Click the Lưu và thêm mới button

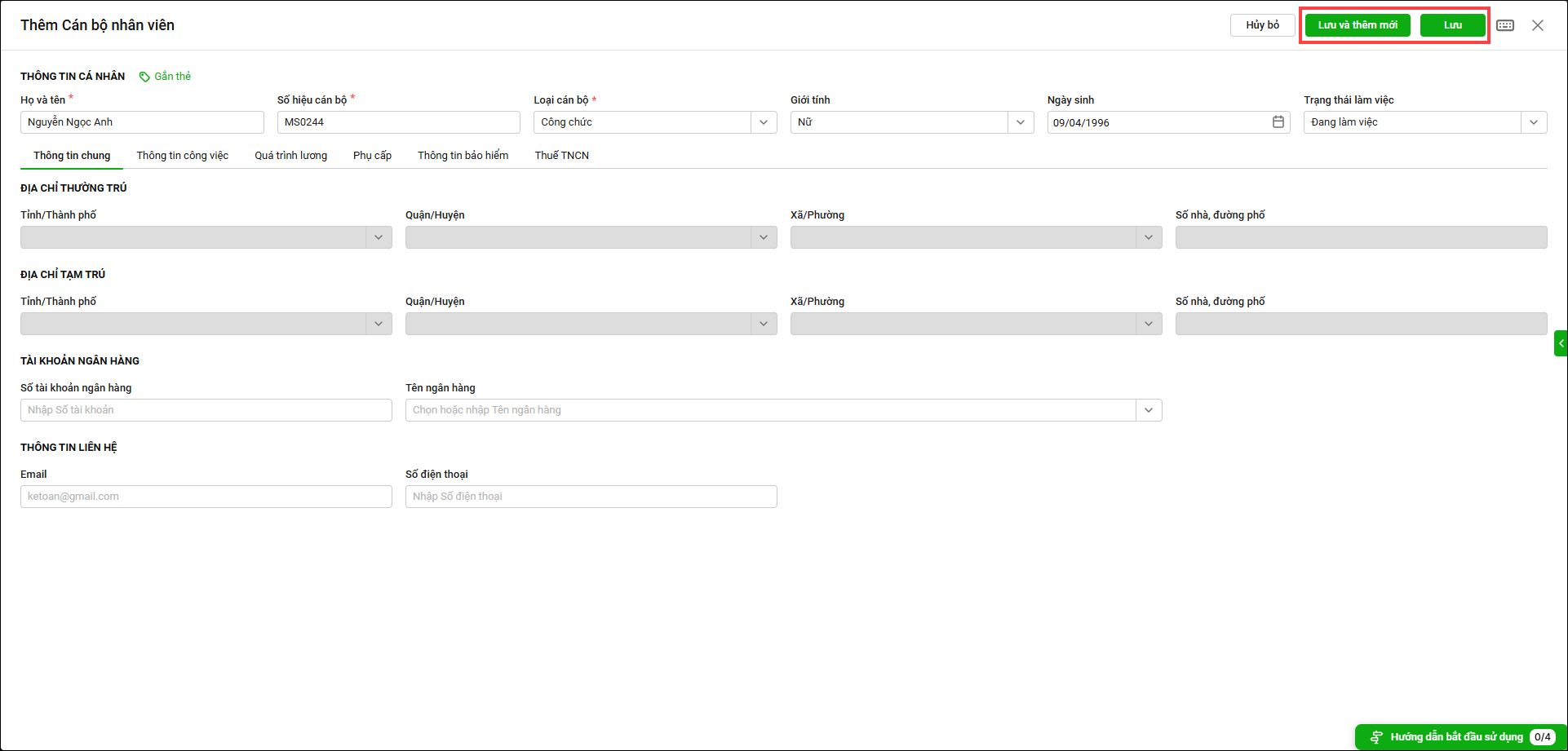pyautogui.click(x=1358, y=25)
